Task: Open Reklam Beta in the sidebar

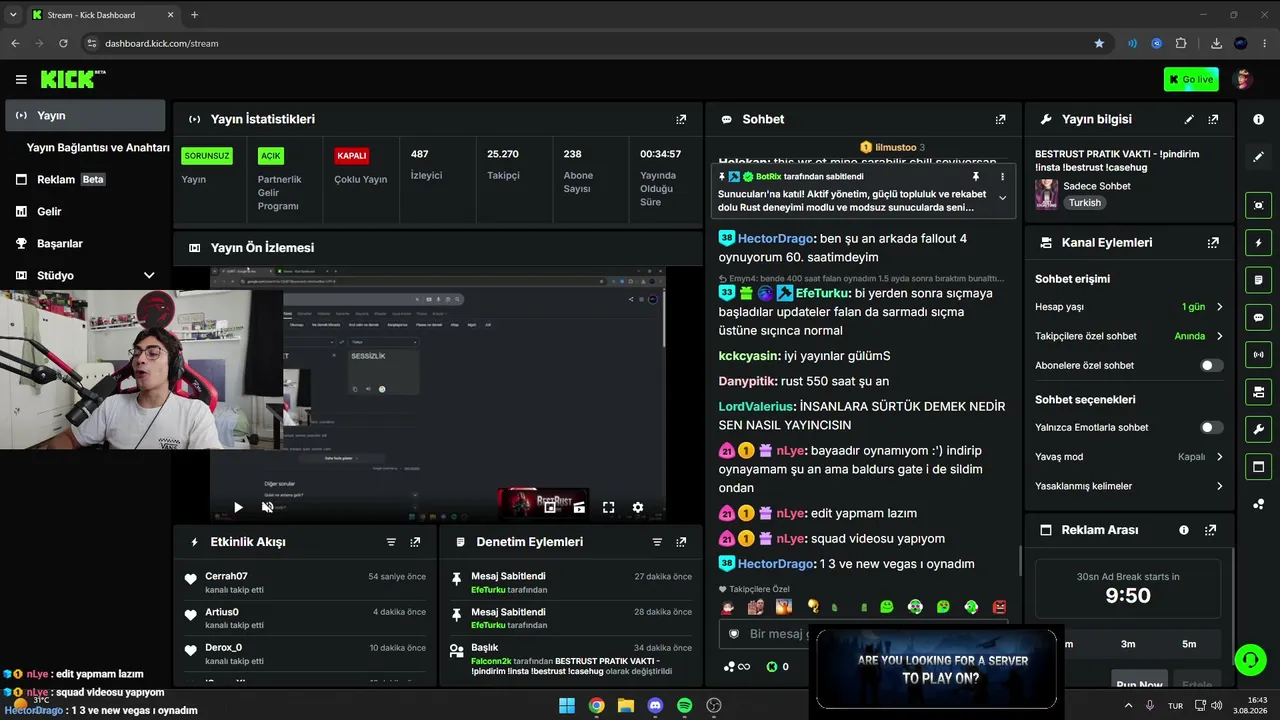Action: point(85,180)
